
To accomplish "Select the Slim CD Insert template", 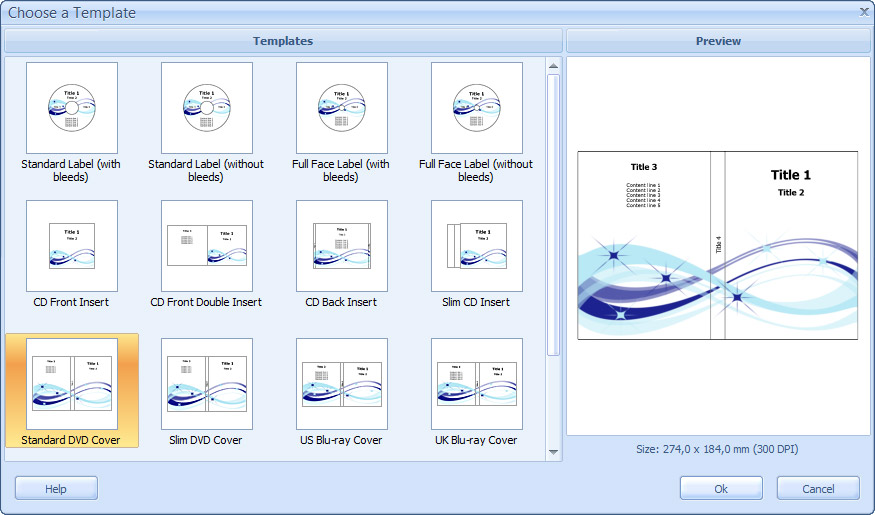I will coord(476,246).
